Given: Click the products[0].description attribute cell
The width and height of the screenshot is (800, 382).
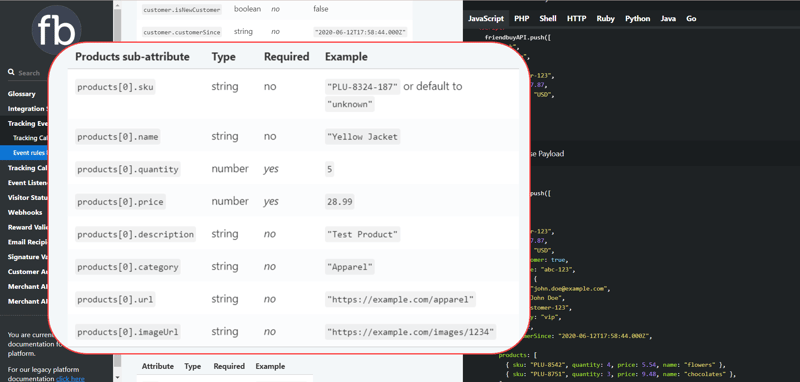Looking at the screenshot, I should [x=135, y=235].
